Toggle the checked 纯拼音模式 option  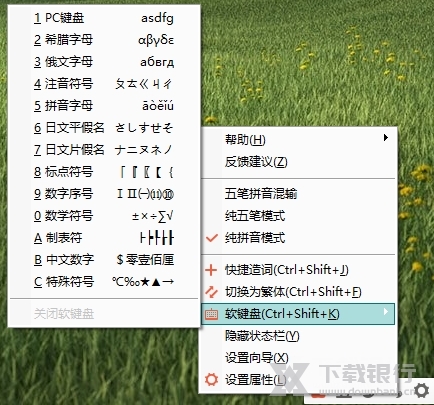coord(298,238)
